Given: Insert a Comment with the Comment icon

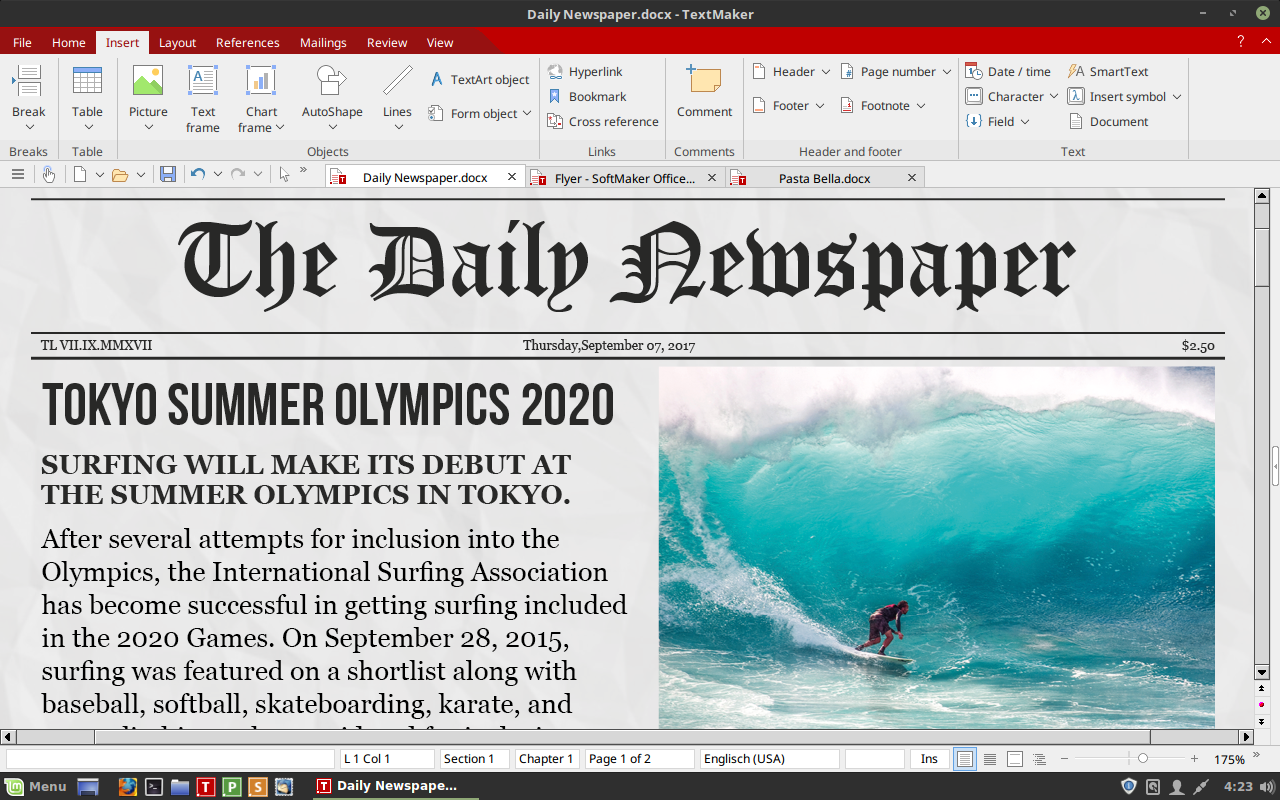Looking at the screenshot, I should point(704,92).
